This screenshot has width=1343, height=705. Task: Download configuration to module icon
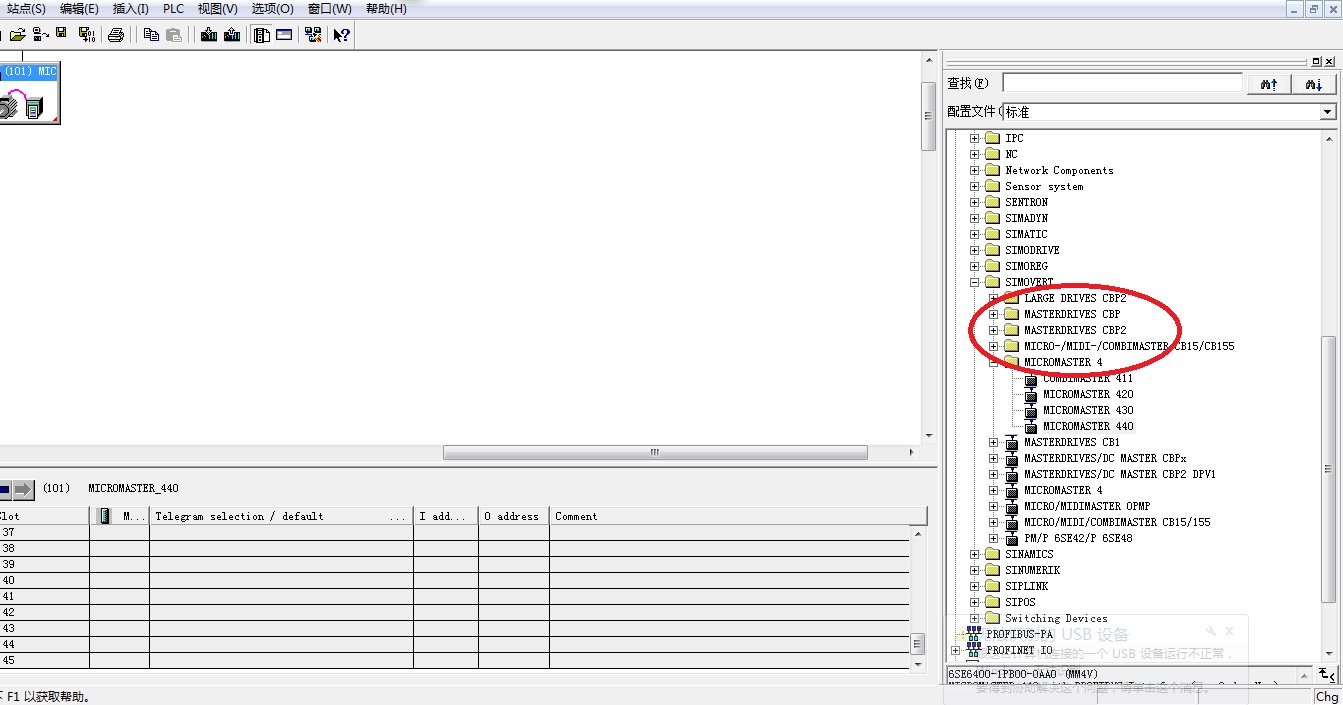point(208,34)
